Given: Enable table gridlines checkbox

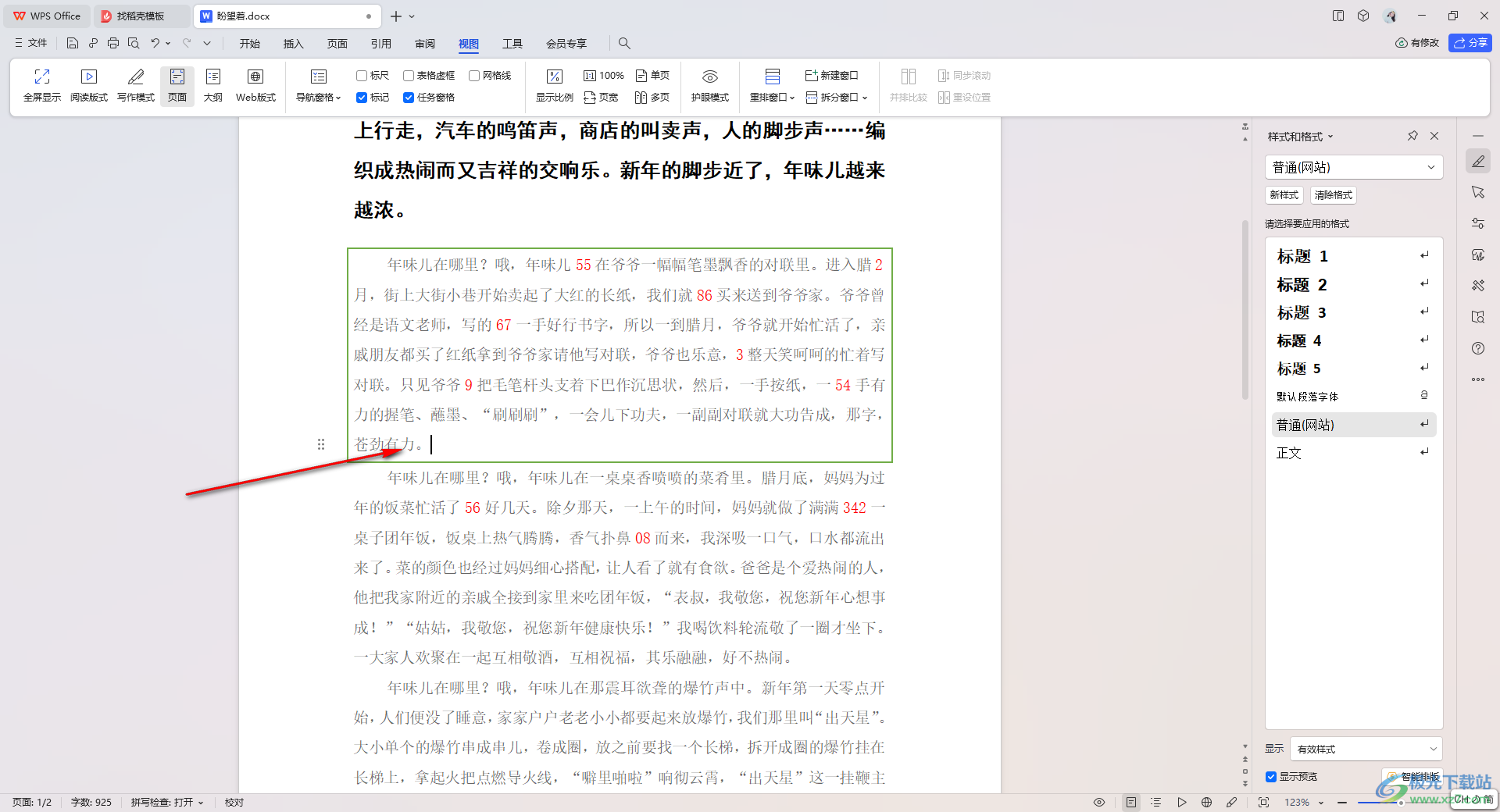Looking at the screenshot, I should 409,76.
